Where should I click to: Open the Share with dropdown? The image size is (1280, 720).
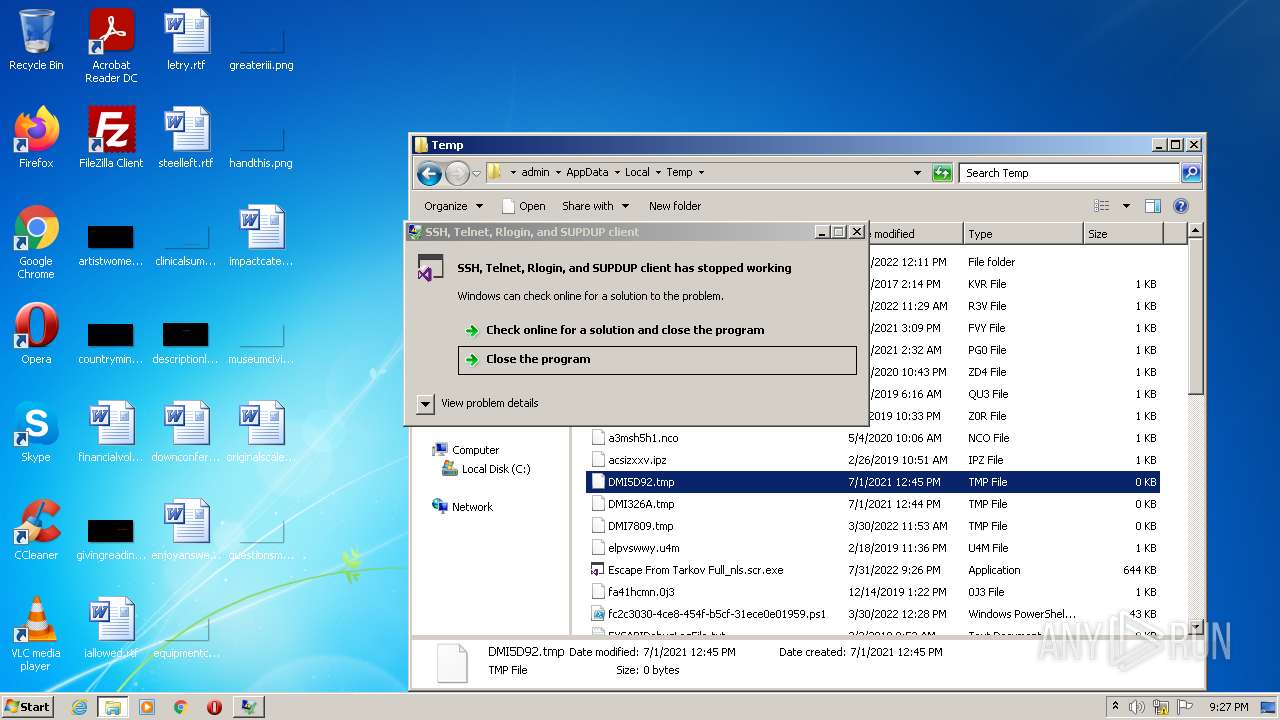pyautogui.click(x=596, y=206)
